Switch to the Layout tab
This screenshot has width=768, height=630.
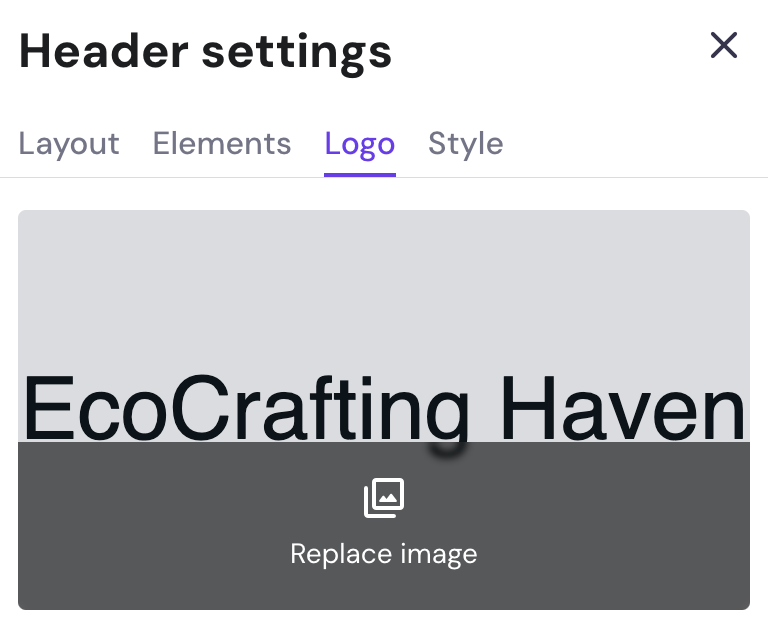(69, 144)
